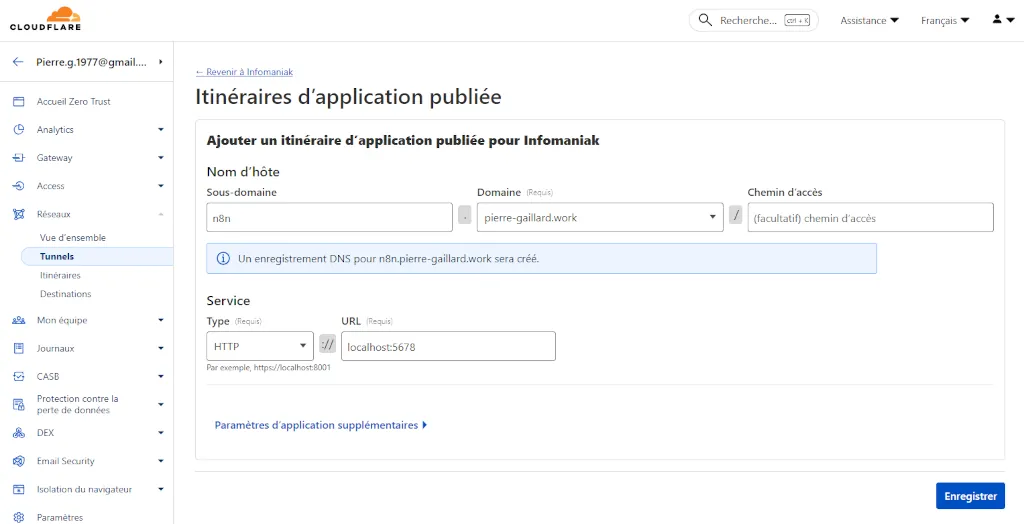Click the data loss protection icon
The image size is (1024, 524).
coord(19,405)
